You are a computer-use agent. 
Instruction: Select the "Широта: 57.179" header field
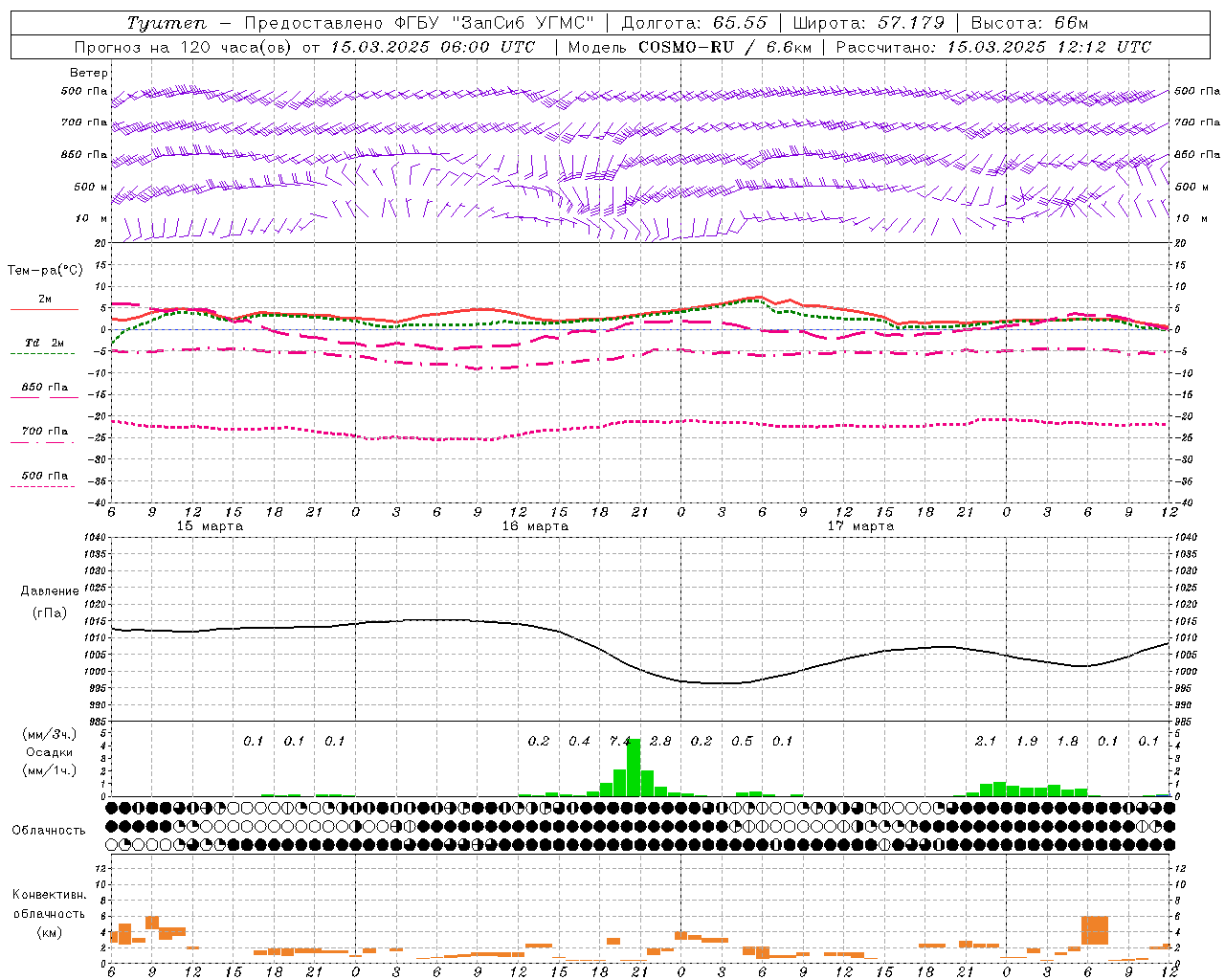(869, 23)
